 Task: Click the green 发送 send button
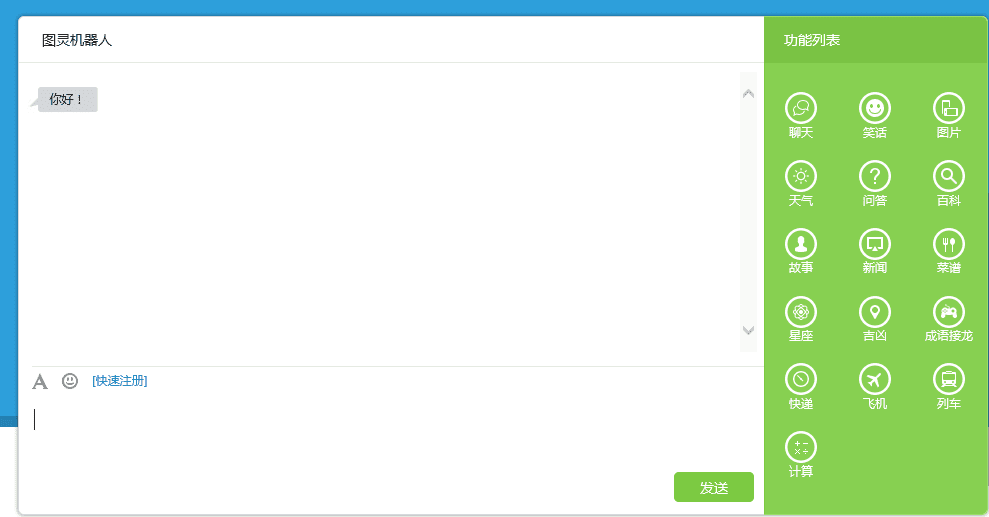tap(713, 487)
